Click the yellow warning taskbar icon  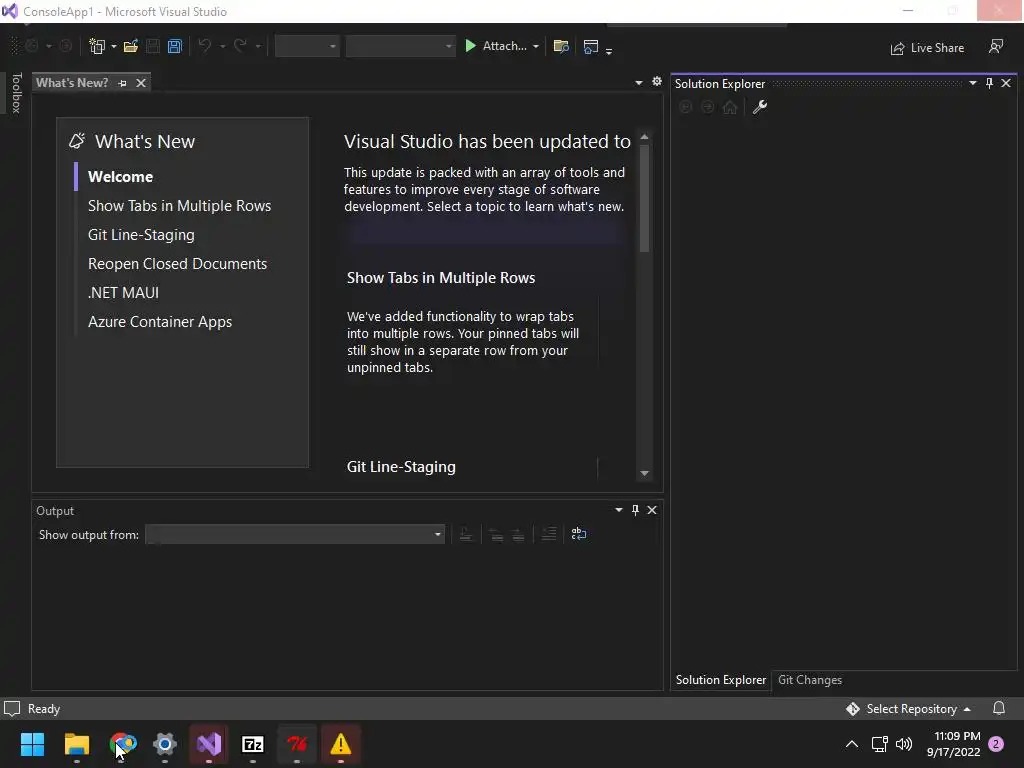click(x=340, y=744)
